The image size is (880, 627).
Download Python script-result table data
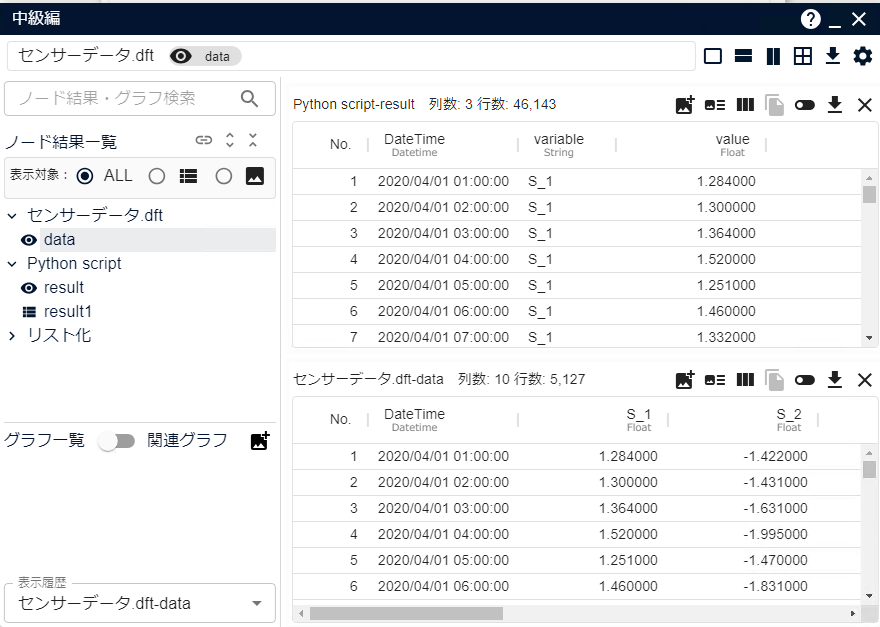coord(835,105)
